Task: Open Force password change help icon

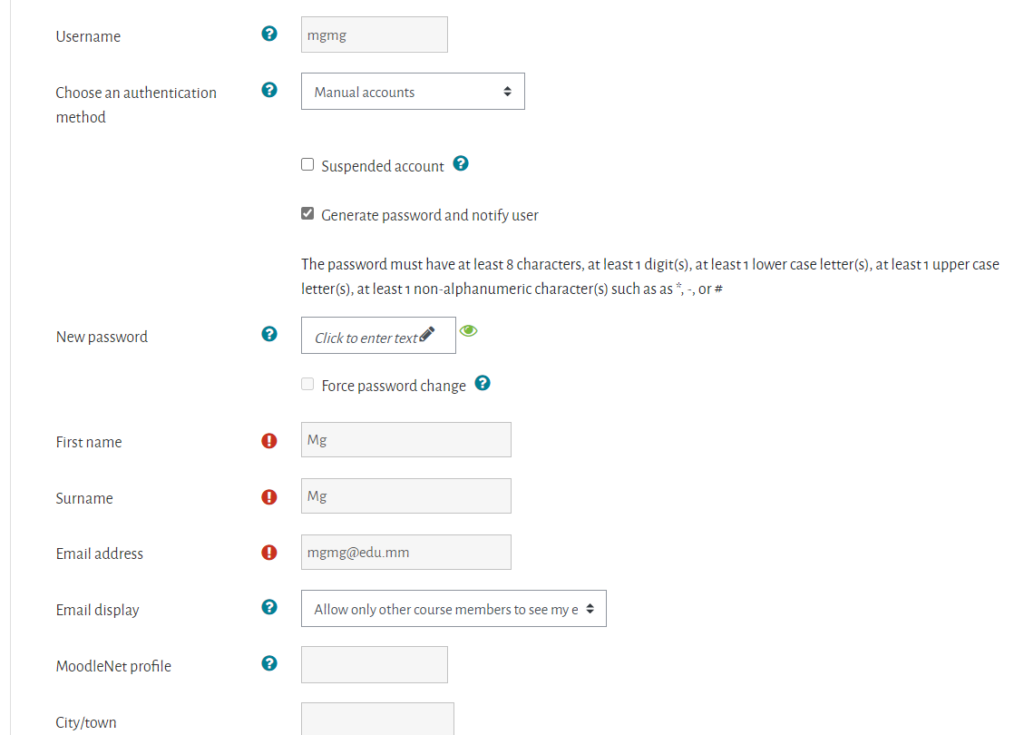Action: pyautogui.click(x=483, y=383)
